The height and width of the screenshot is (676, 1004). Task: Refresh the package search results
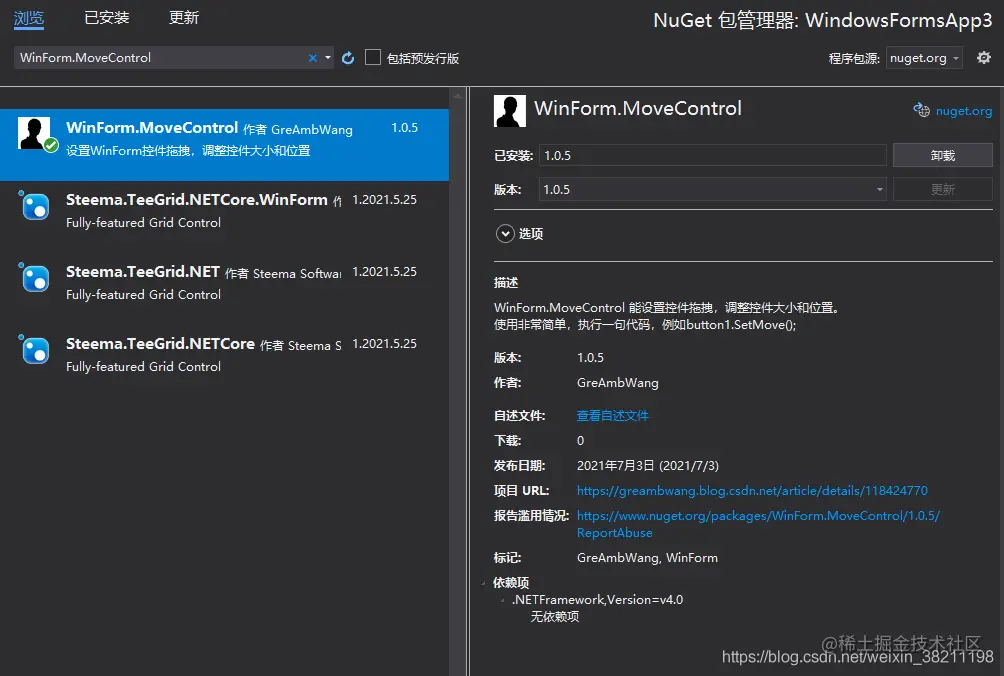pos(348,58)
